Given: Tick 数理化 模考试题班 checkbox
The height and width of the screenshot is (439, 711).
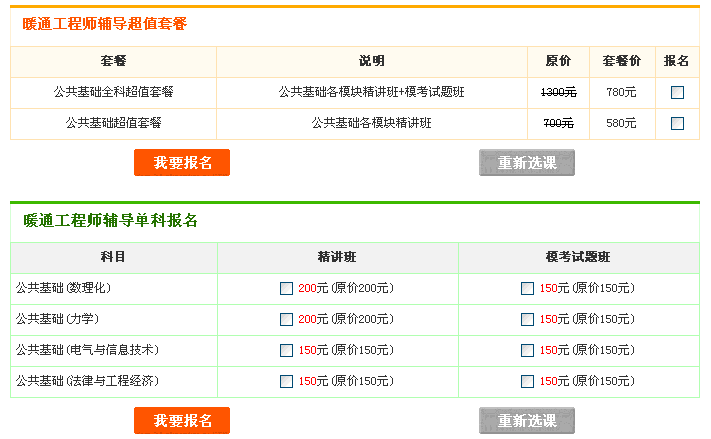Looking at the screenshot, I should pyautogui.click(x=527, y=289).
